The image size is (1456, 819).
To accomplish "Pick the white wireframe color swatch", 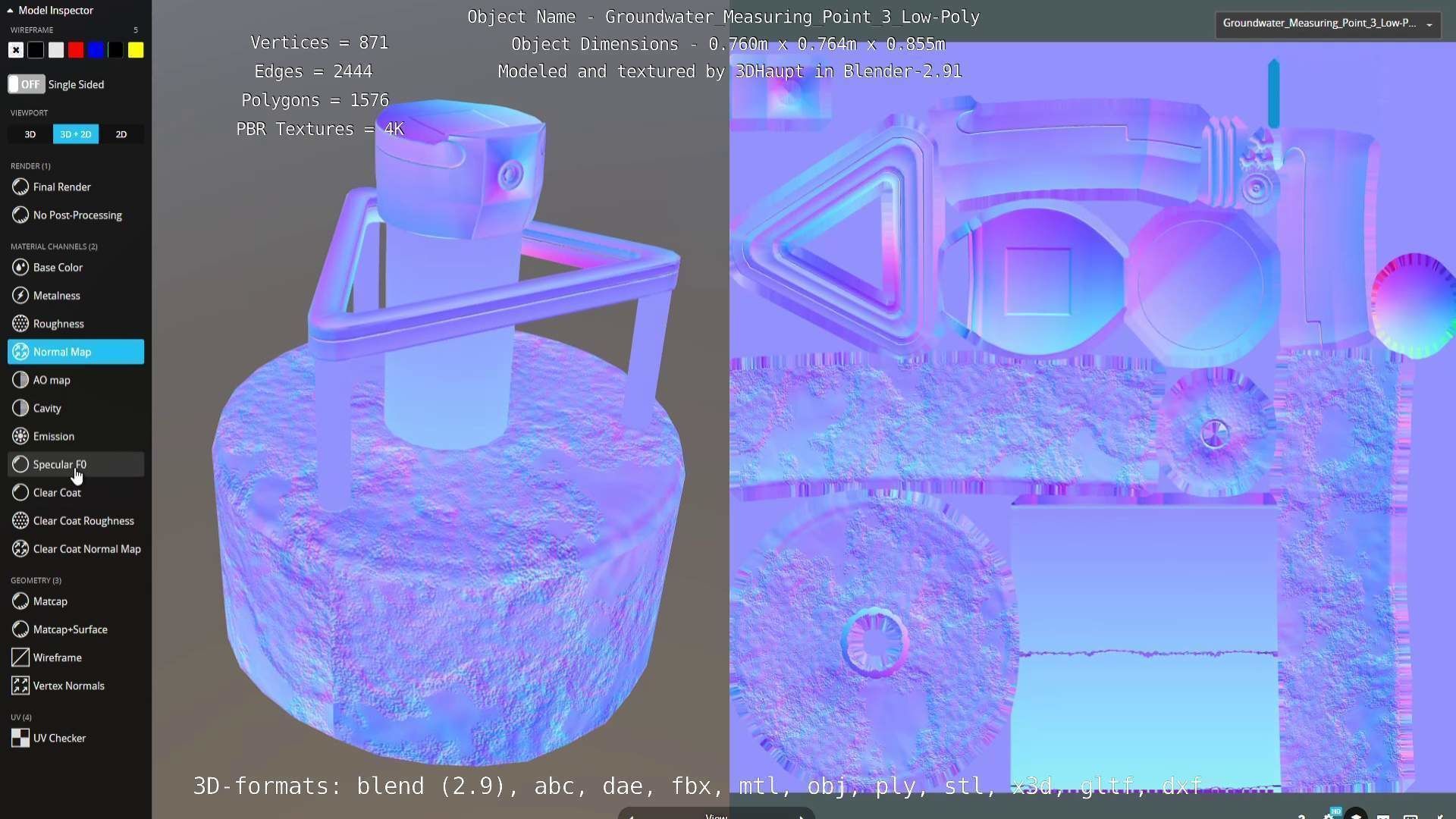I will (56, 50).
